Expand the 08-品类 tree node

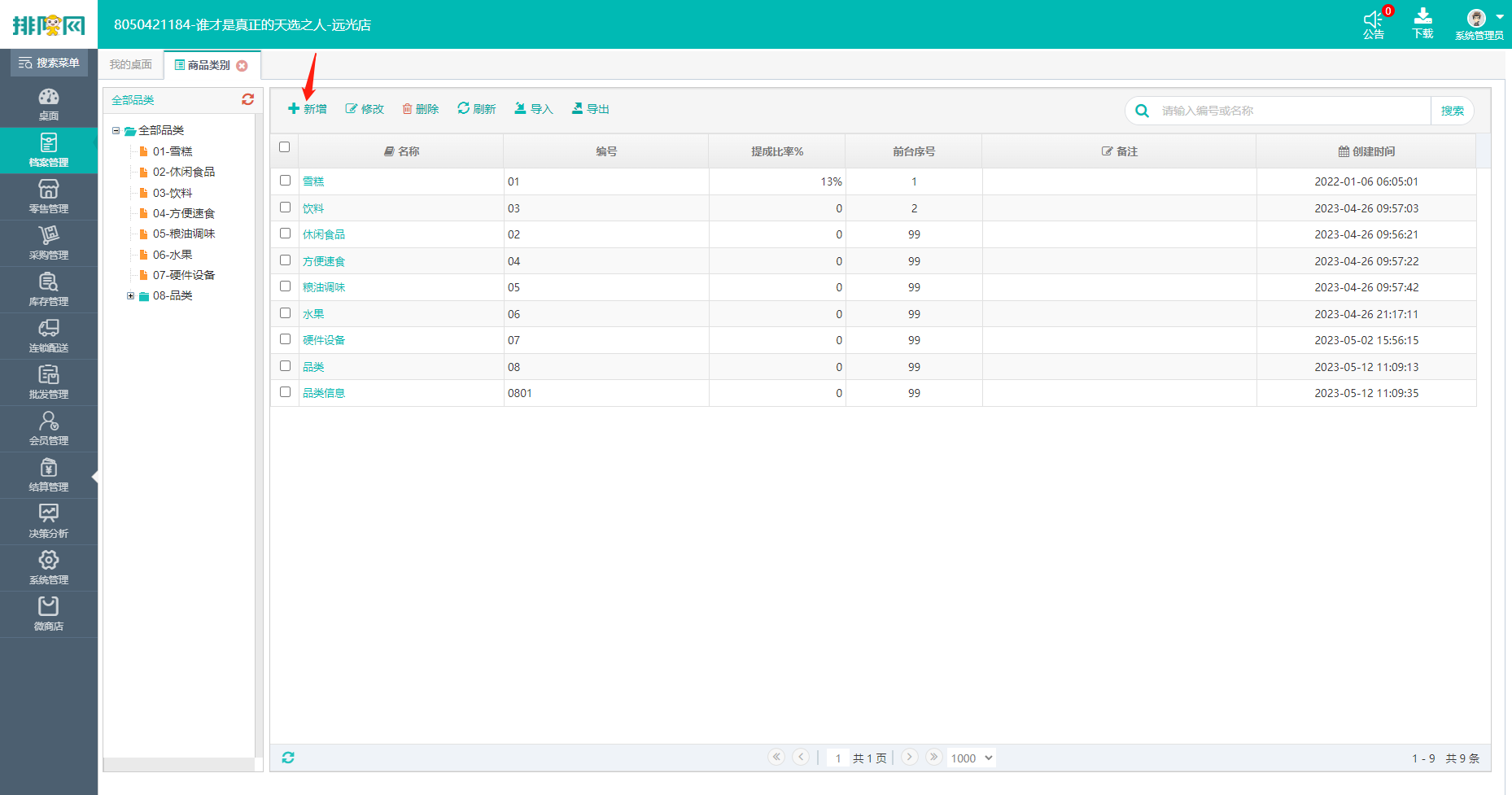130,295
